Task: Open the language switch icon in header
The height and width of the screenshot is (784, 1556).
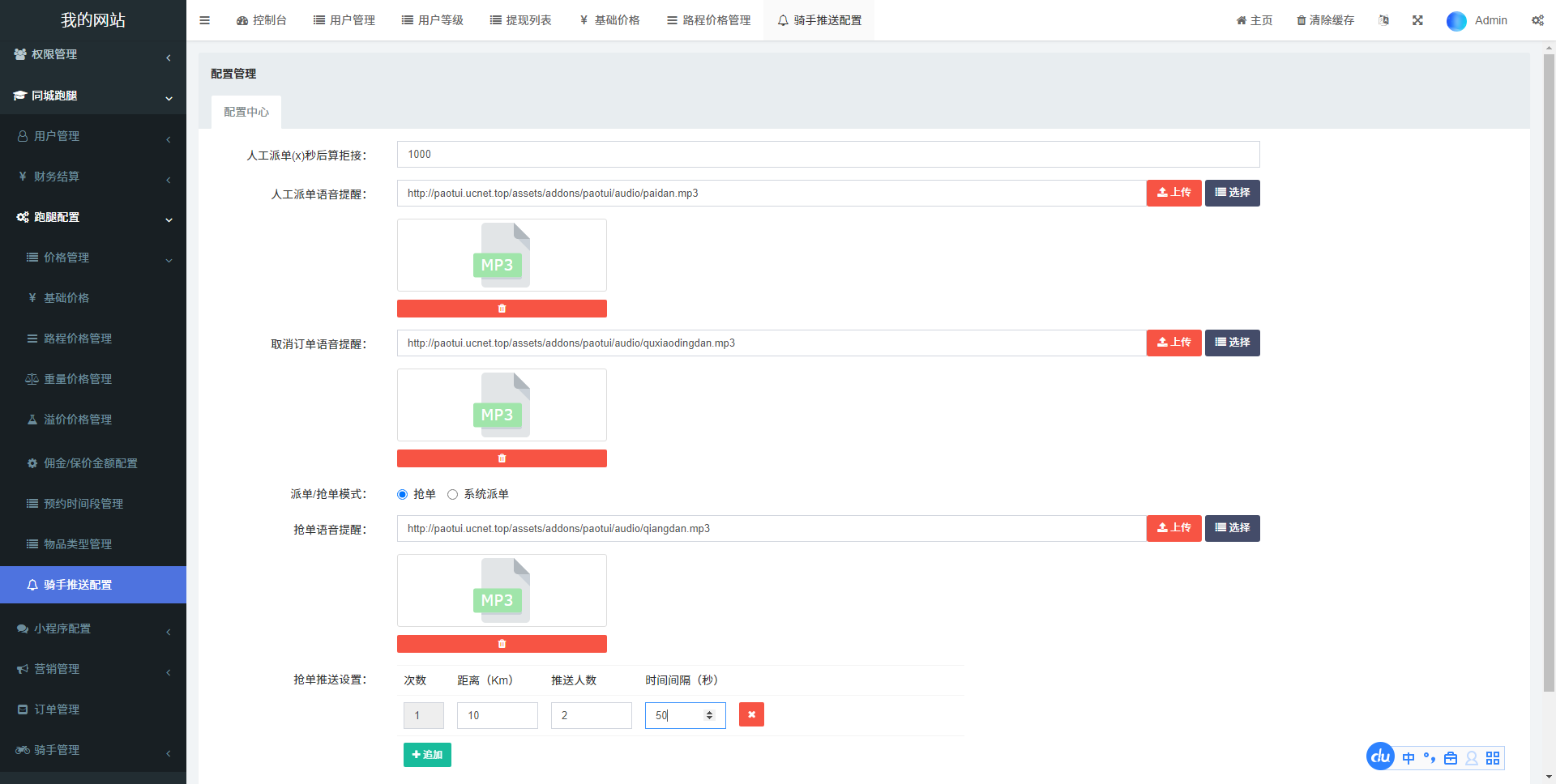Action: click(x=1383, y=20)
